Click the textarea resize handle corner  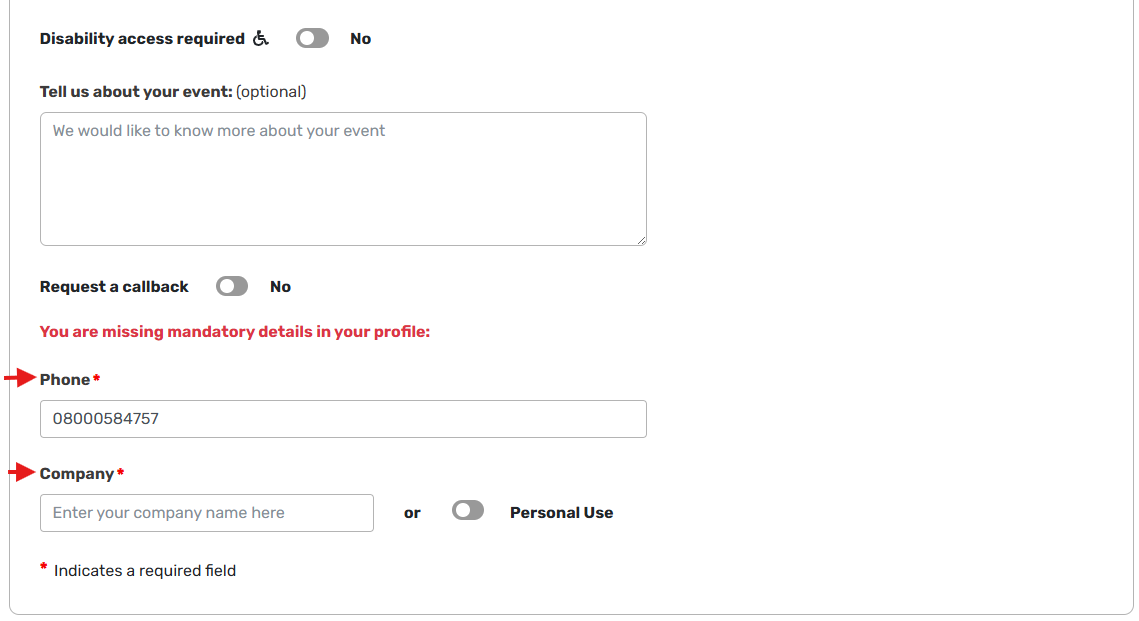(641, 240)
